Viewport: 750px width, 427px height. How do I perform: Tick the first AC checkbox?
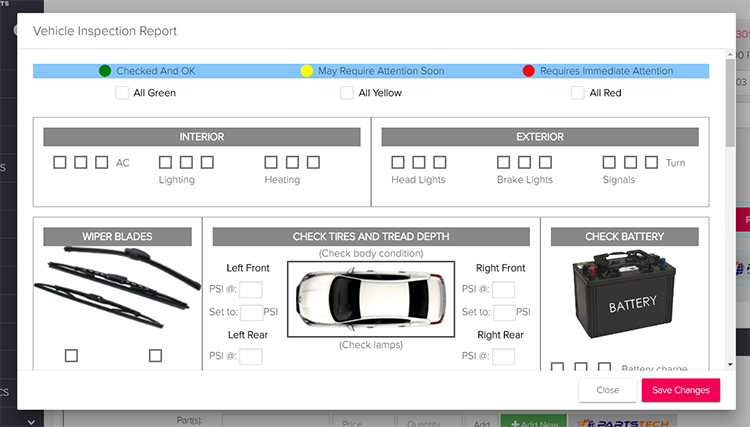(60, 162)
